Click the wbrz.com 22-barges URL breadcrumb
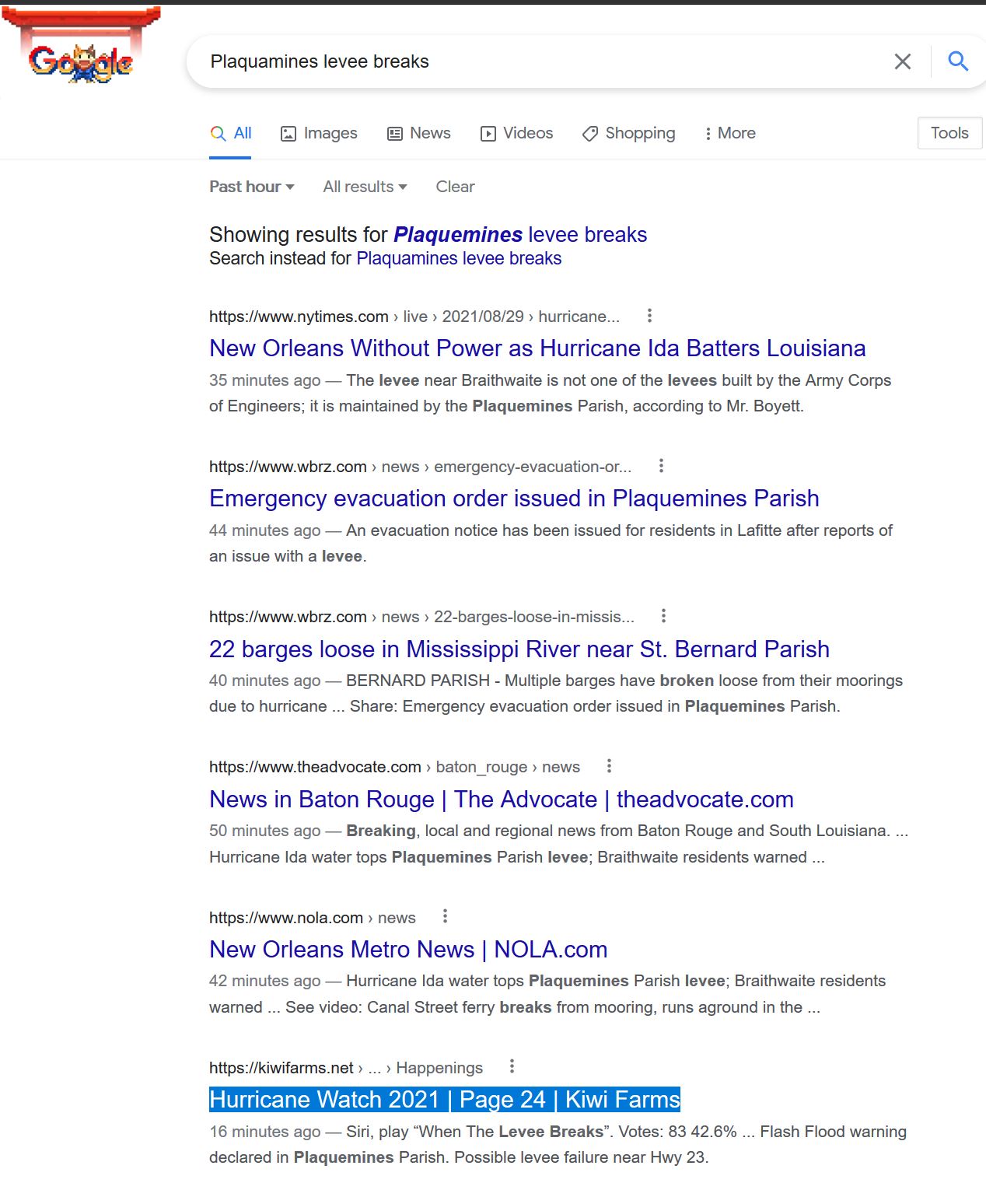The height and width of the screenshot is (1204, 986). [421, 617]
